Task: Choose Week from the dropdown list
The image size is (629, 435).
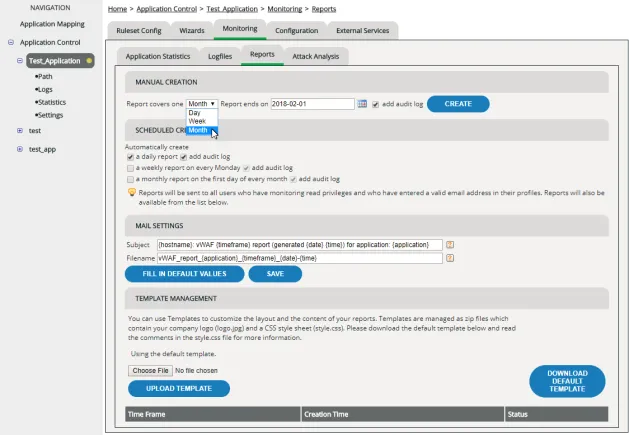Action: [202, 121]
